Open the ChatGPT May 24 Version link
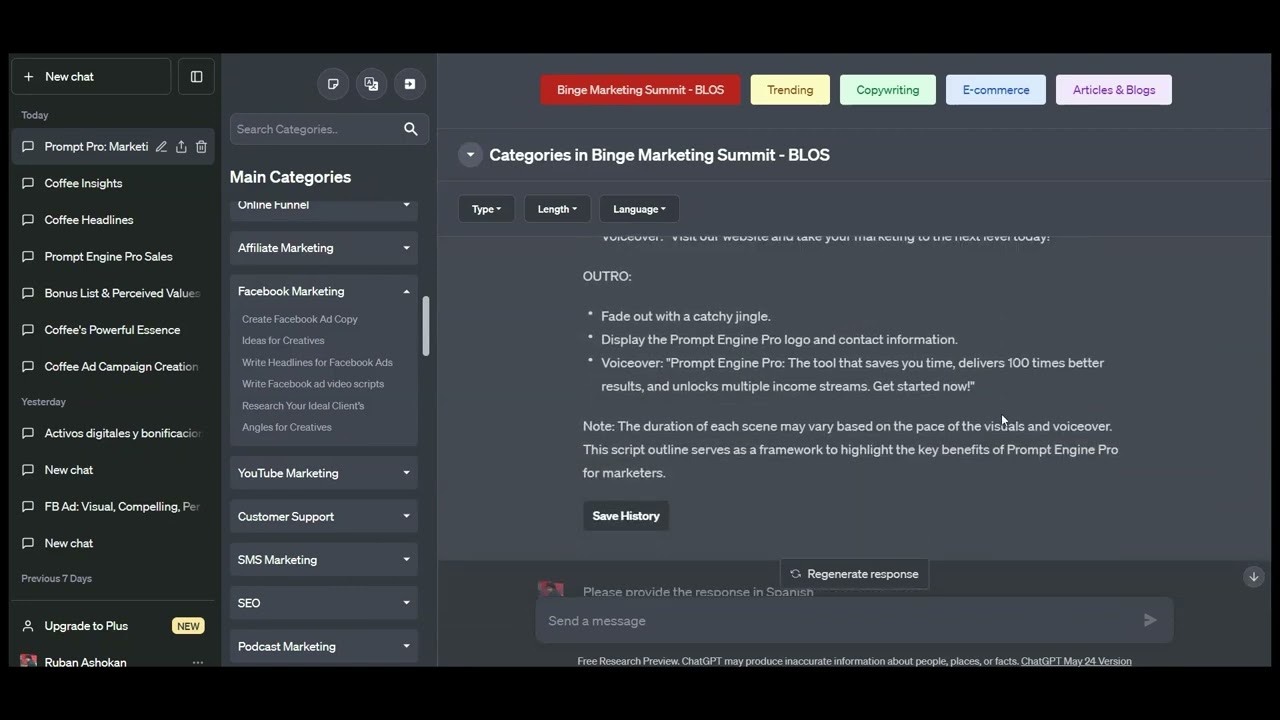 [1076, 661]
